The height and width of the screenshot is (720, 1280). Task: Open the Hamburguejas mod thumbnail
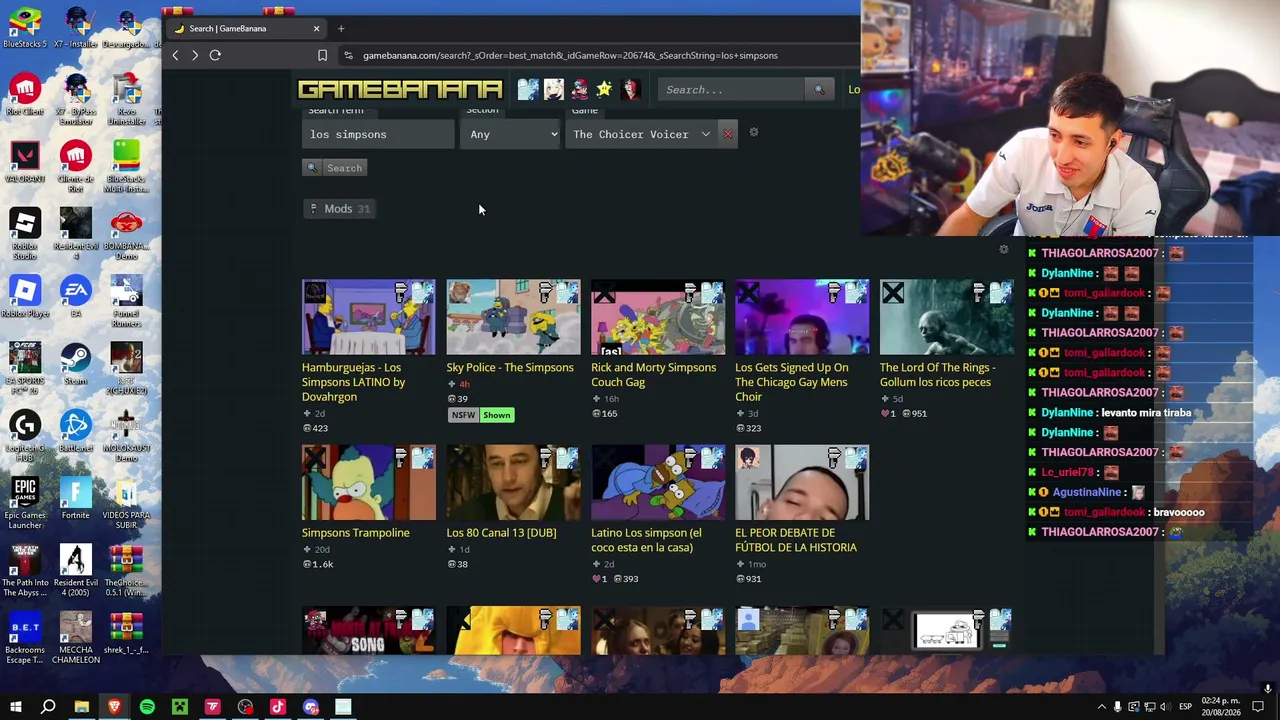[x=369, y=317]
